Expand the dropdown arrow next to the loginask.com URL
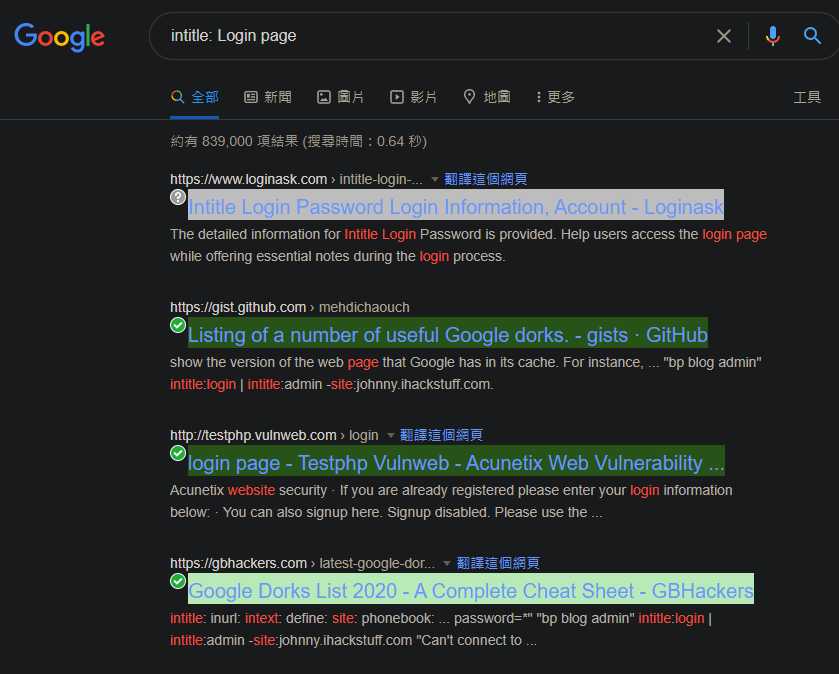Image resolution: width=839 pixels, height=674 pixels. (434, 179)
